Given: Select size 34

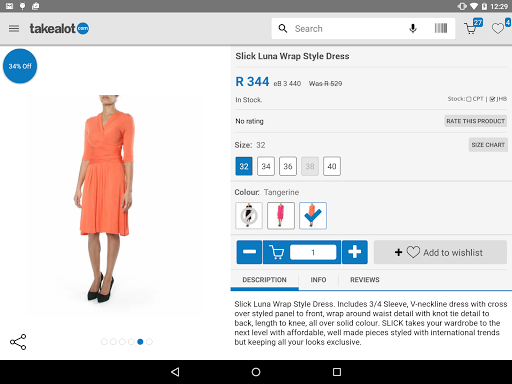Looking at the screenshot, I should pyautogui.click(x=266, y=166).
